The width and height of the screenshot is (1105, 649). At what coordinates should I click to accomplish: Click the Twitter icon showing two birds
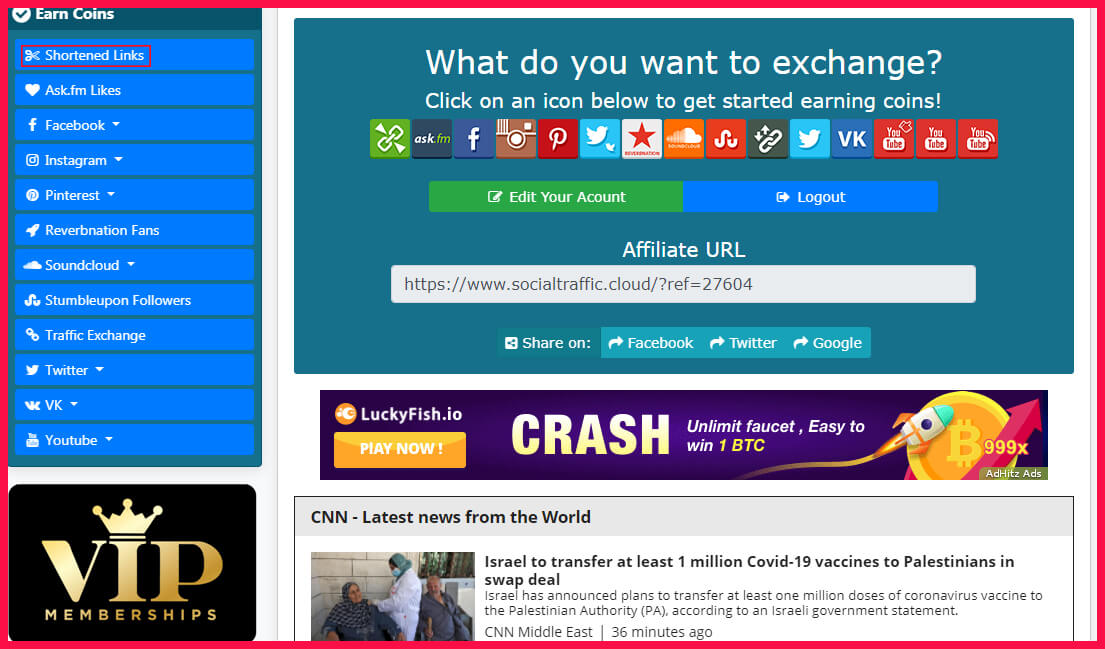(x=600, y=139)
